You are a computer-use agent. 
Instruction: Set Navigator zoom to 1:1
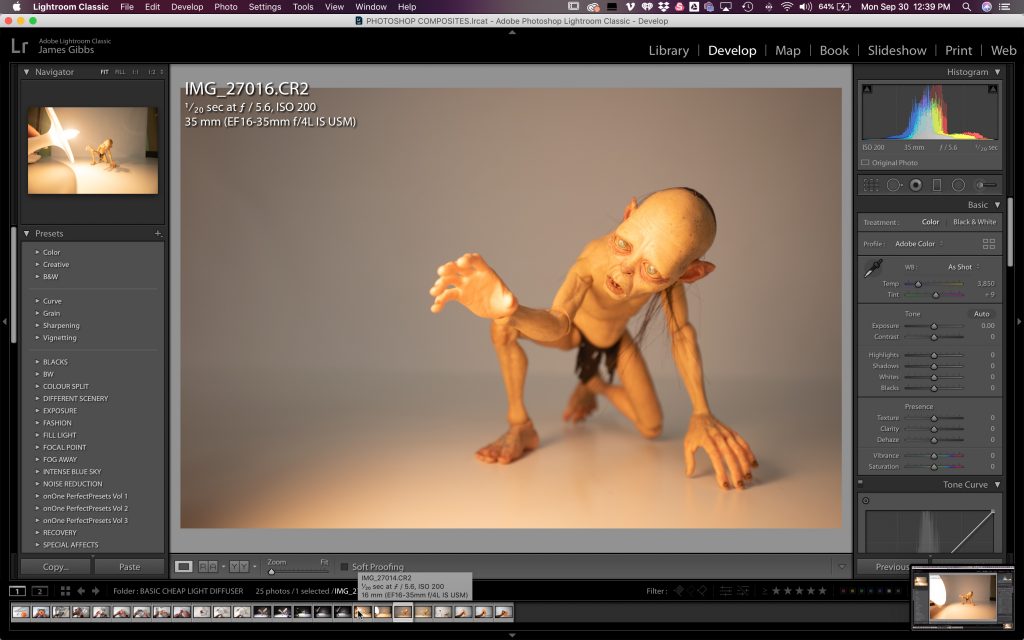(136, 72)
